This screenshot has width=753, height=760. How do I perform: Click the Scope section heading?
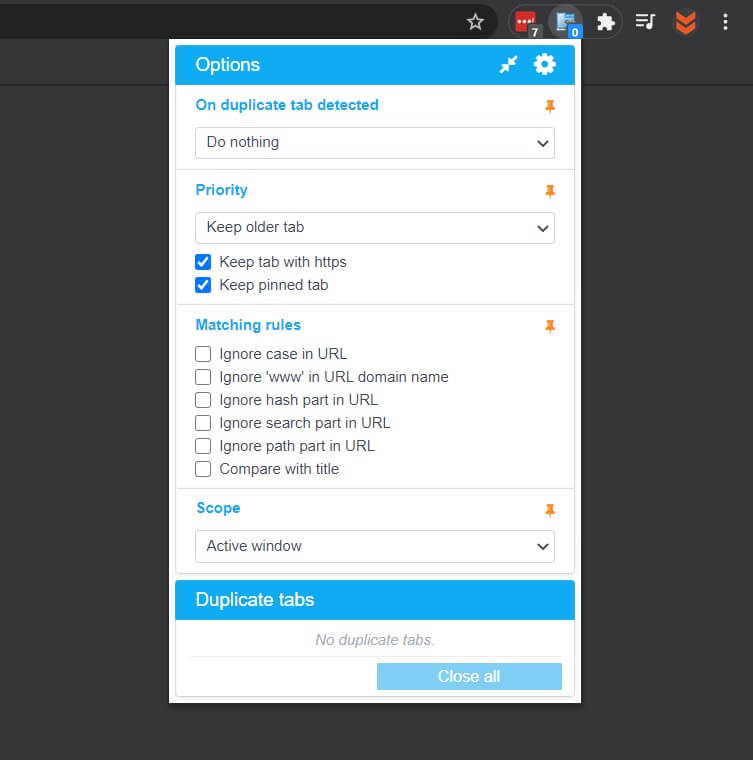(x=218, y=508)
